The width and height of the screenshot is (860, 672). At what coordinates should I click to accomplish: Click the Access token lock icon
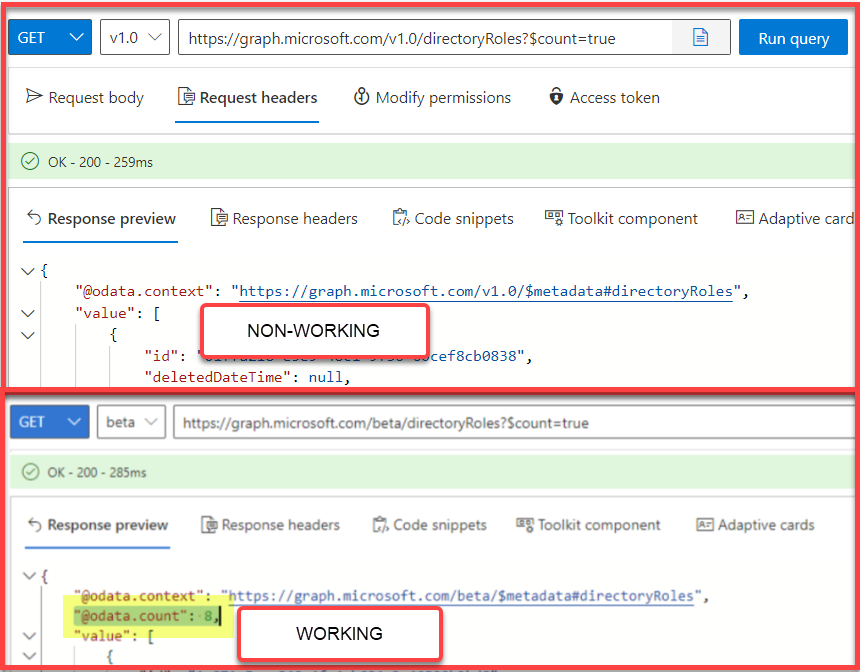pos(556,97)
